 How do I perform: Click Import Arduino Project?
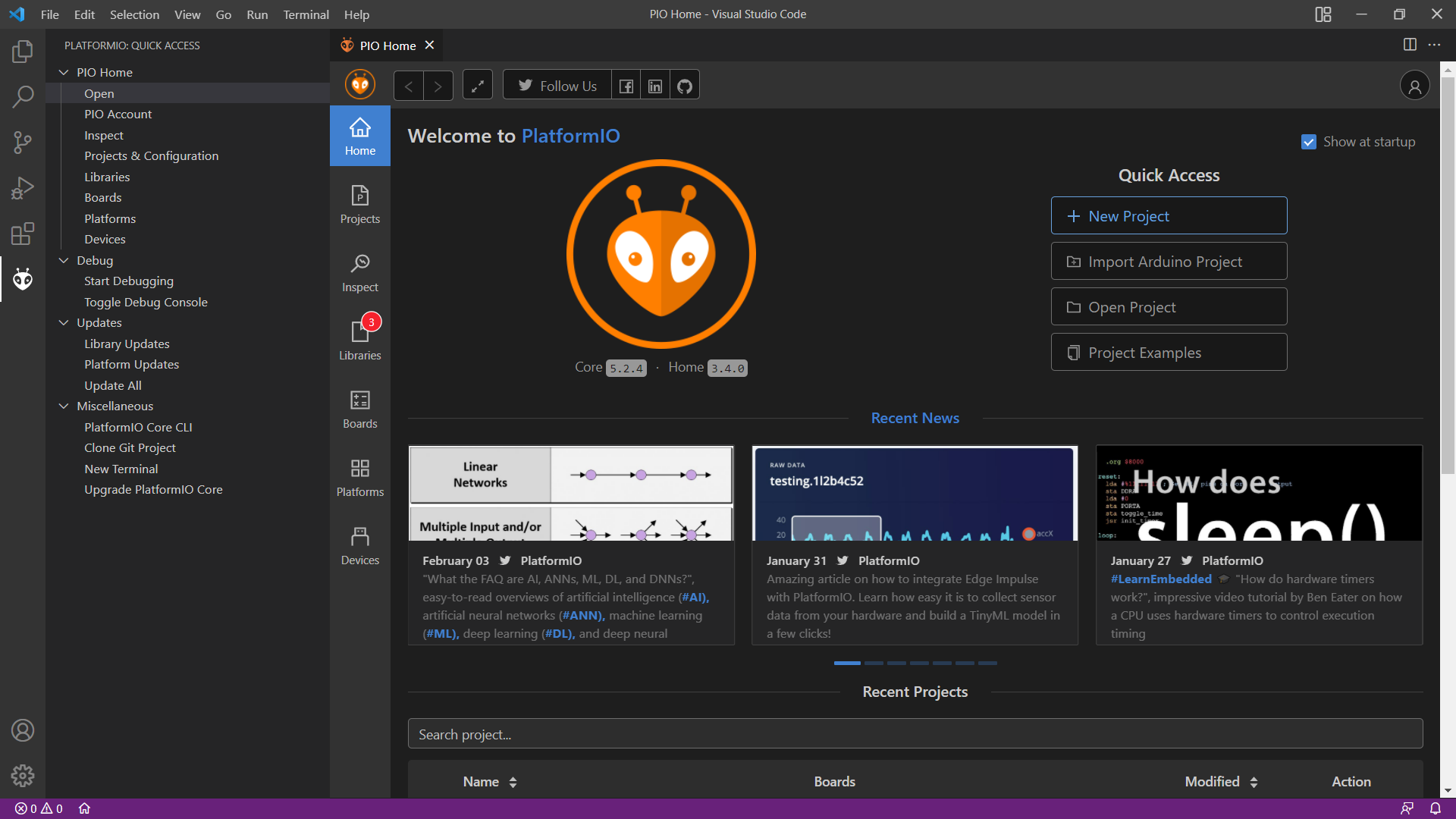coord(1169,262)
